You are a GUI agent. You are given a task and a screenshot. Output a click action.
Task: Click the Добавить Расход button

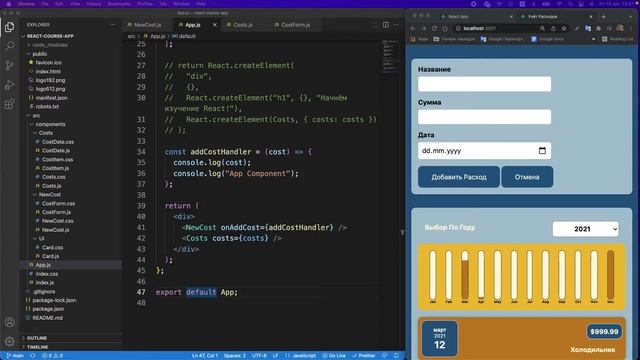pyautogui.click(x=459, y=177)
